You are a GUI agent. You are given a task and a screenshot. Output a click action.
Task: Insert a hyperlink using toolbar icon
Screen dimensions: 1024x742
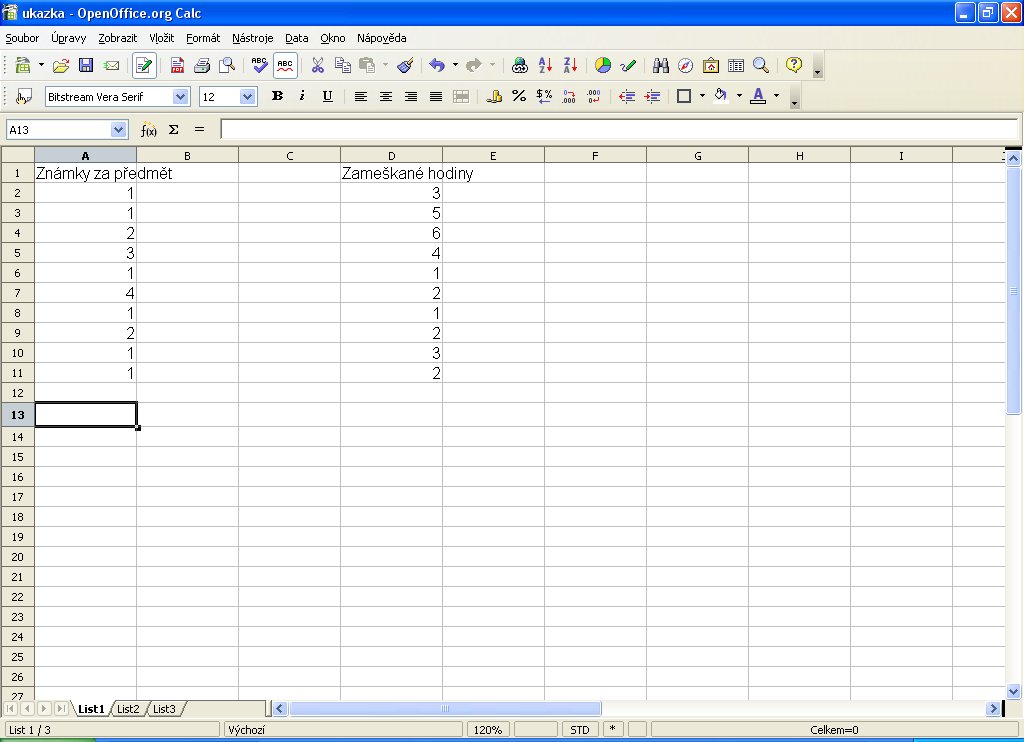[520, 65]
